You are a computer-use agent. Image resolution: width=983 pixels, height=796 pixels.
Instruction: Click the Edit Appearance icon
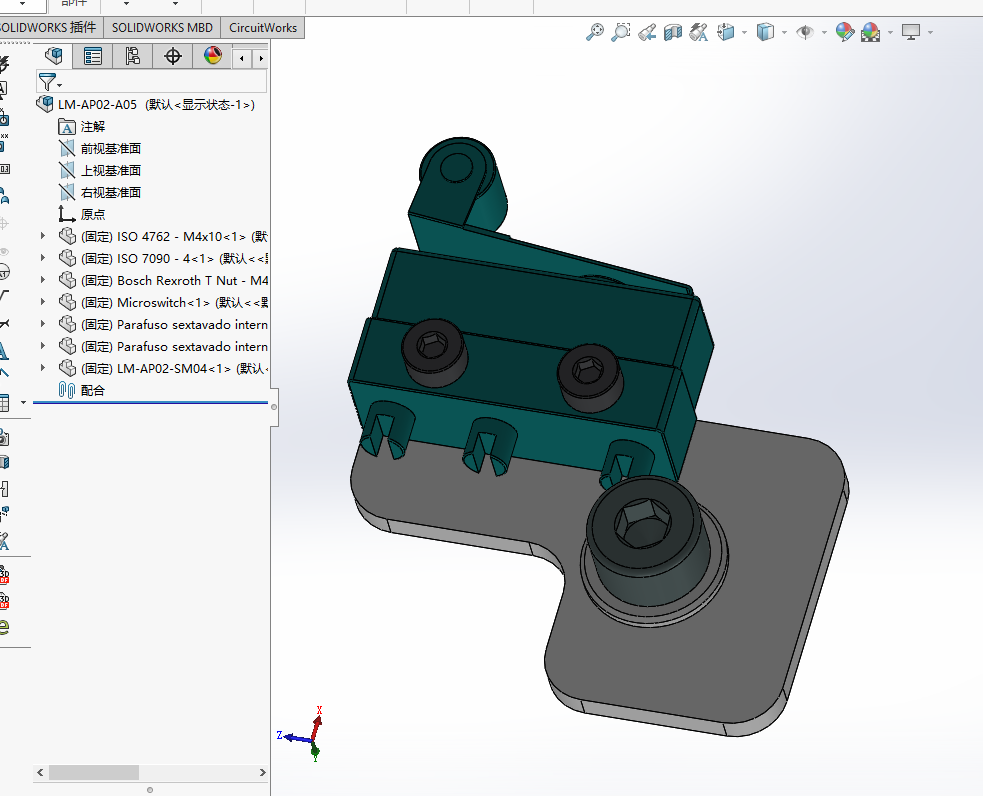tap(845, 32)
